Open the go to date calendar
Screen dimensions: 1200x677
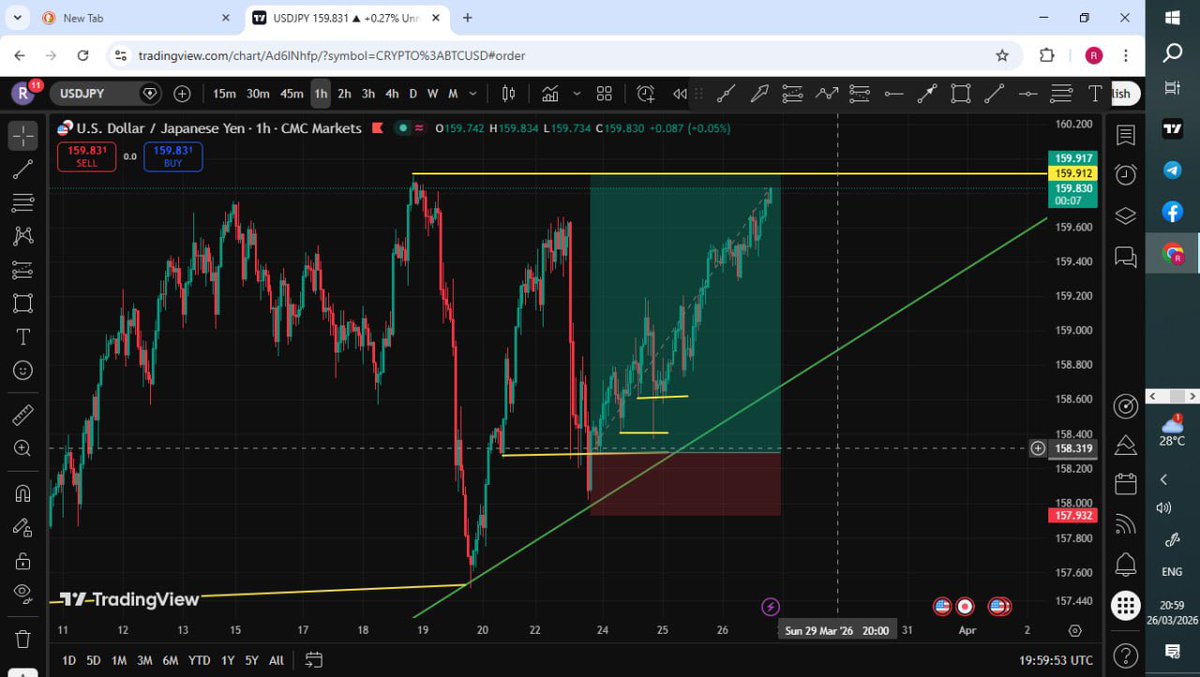(x=314, y=660)
